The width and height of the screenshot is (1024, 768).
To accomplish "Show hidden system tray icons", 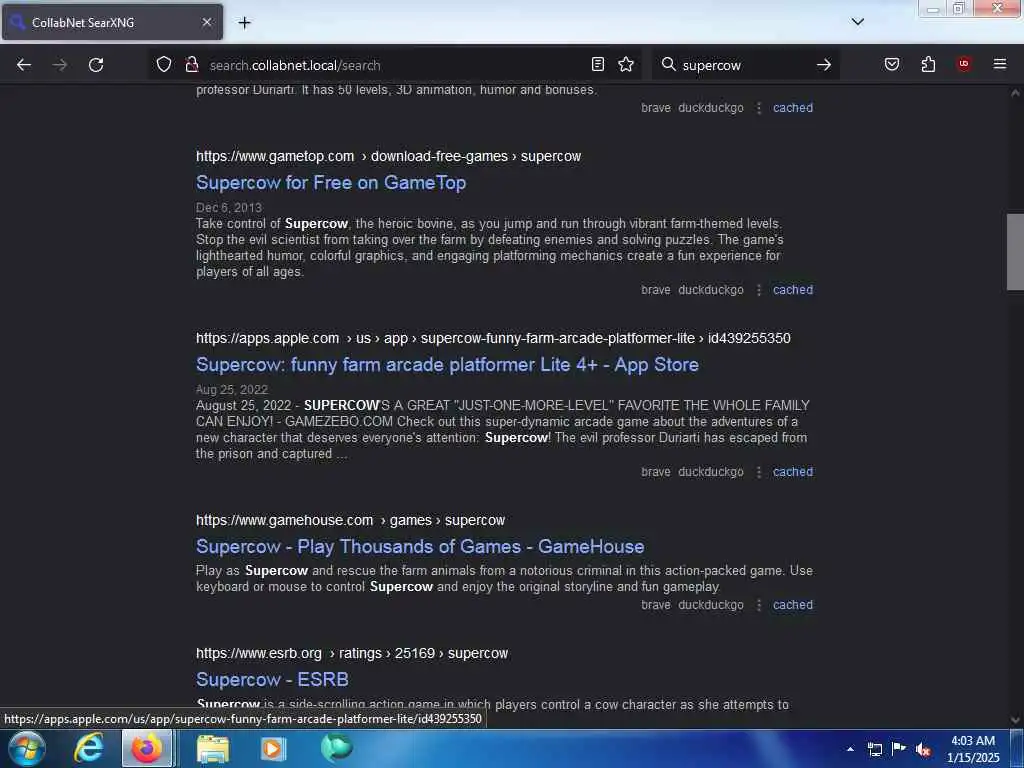I will [850, 749].
